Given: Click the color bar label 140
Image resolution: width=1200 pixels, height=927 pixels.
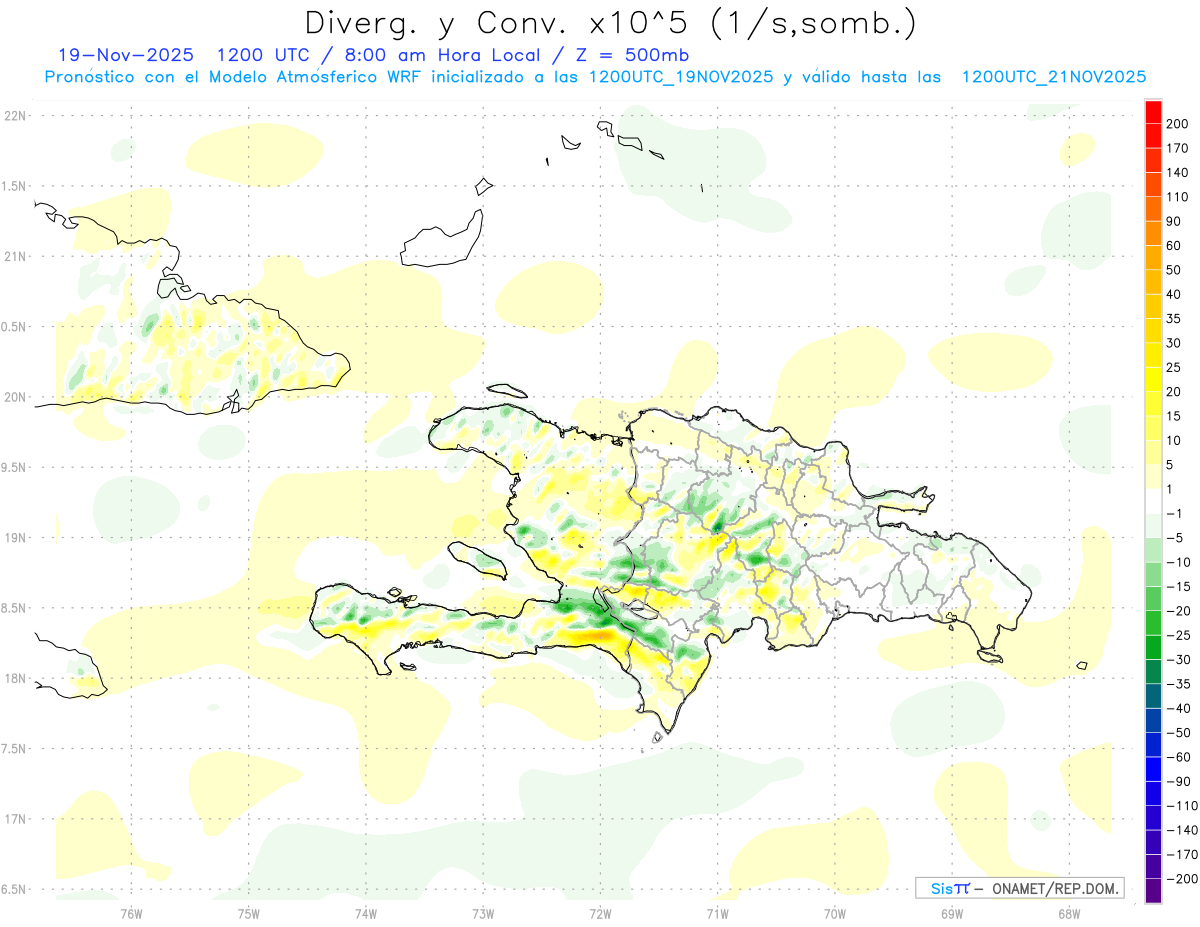Looking at the screenshot, I should (1177, 173).
